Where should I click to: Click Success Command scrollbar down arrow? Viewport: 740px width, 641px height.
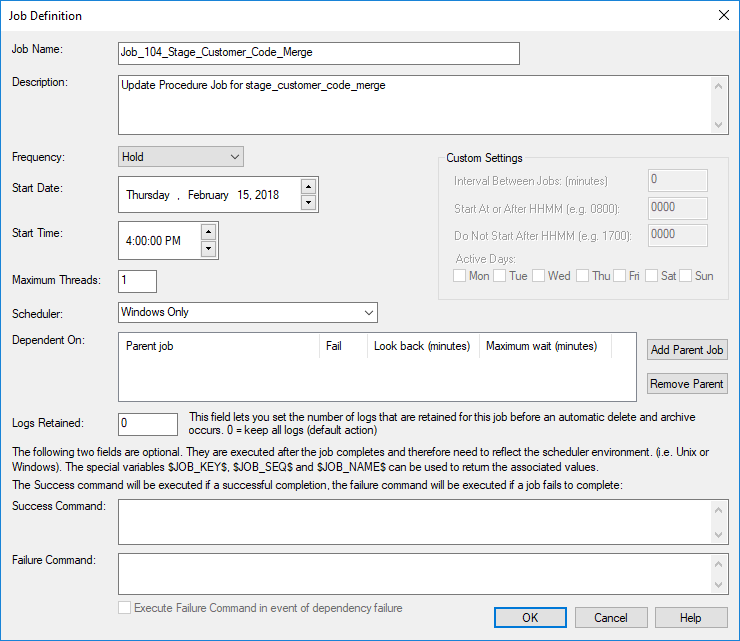click(718, 535)
